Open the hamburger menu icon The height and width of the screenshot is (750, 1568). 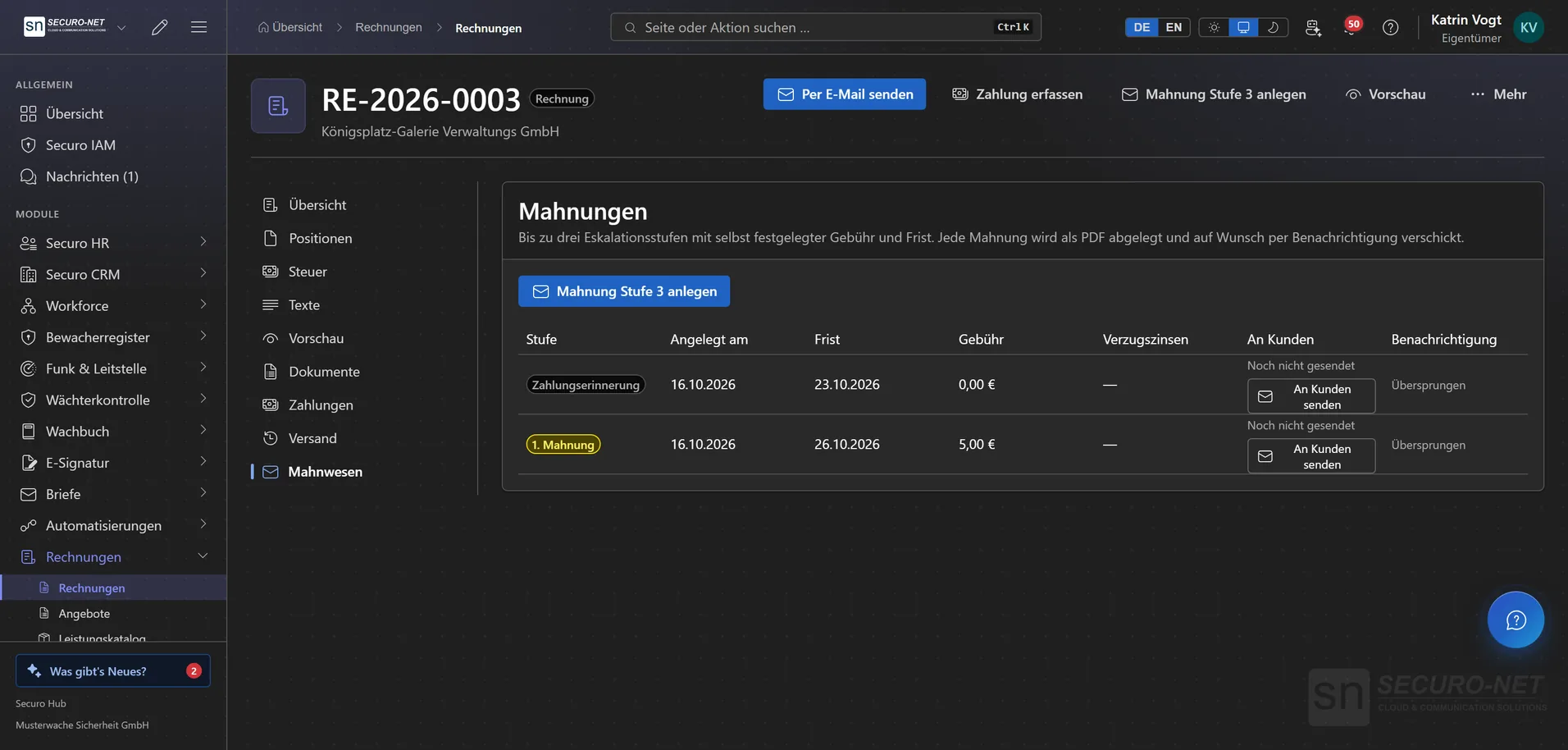click(198, 27)
